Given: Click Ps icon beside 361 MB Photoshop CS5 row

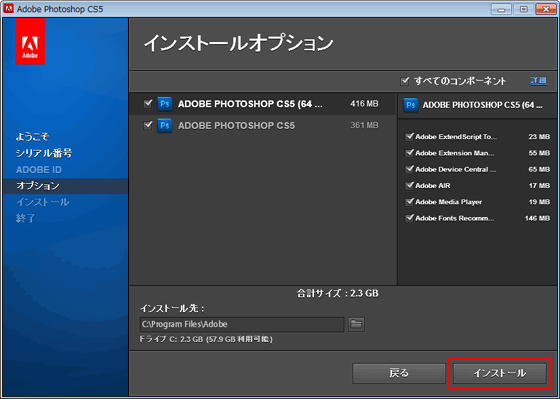Looking at the screenshot, I should (x=165, y=126).
